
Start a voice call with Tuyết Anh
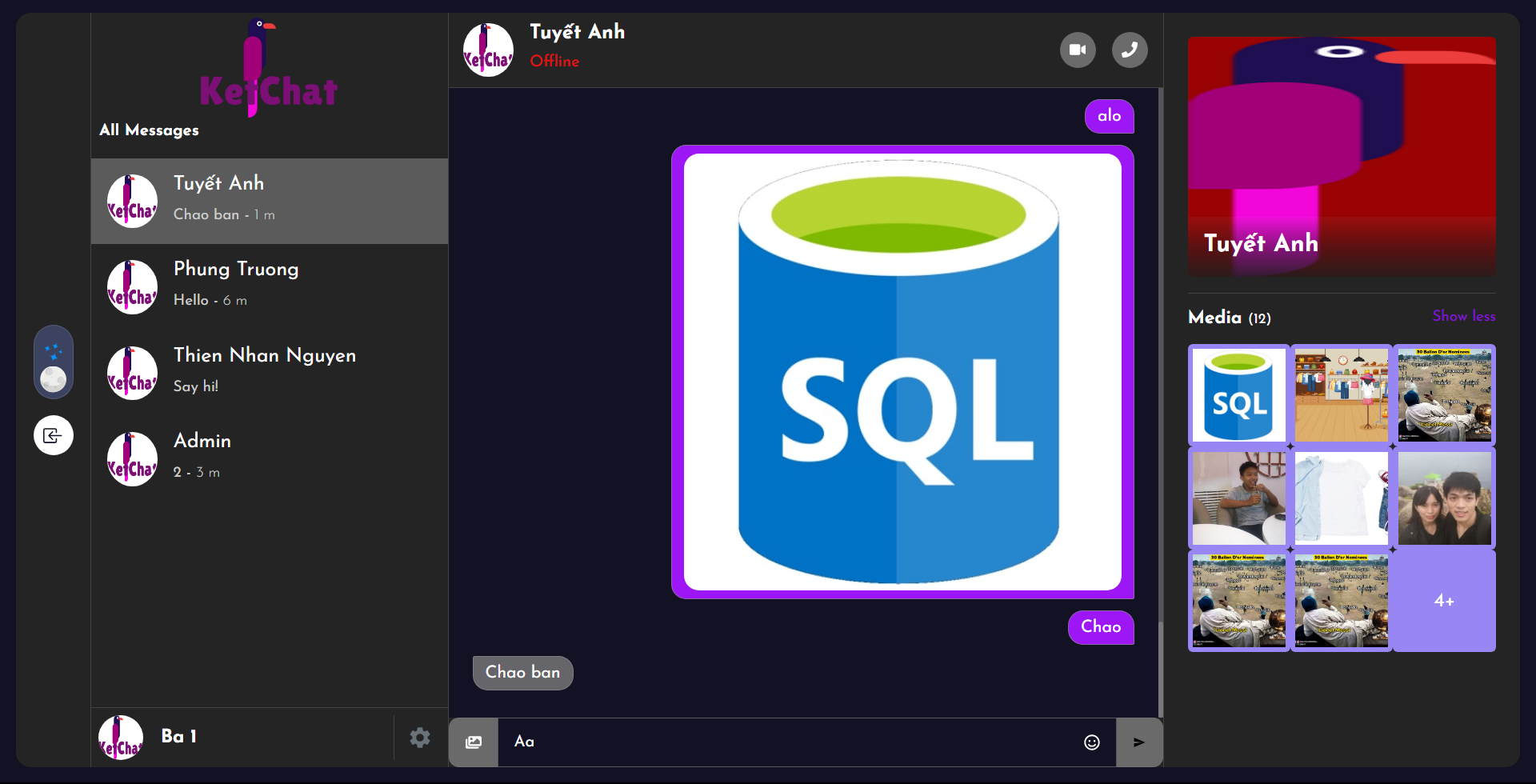(x=1130, y=50)
